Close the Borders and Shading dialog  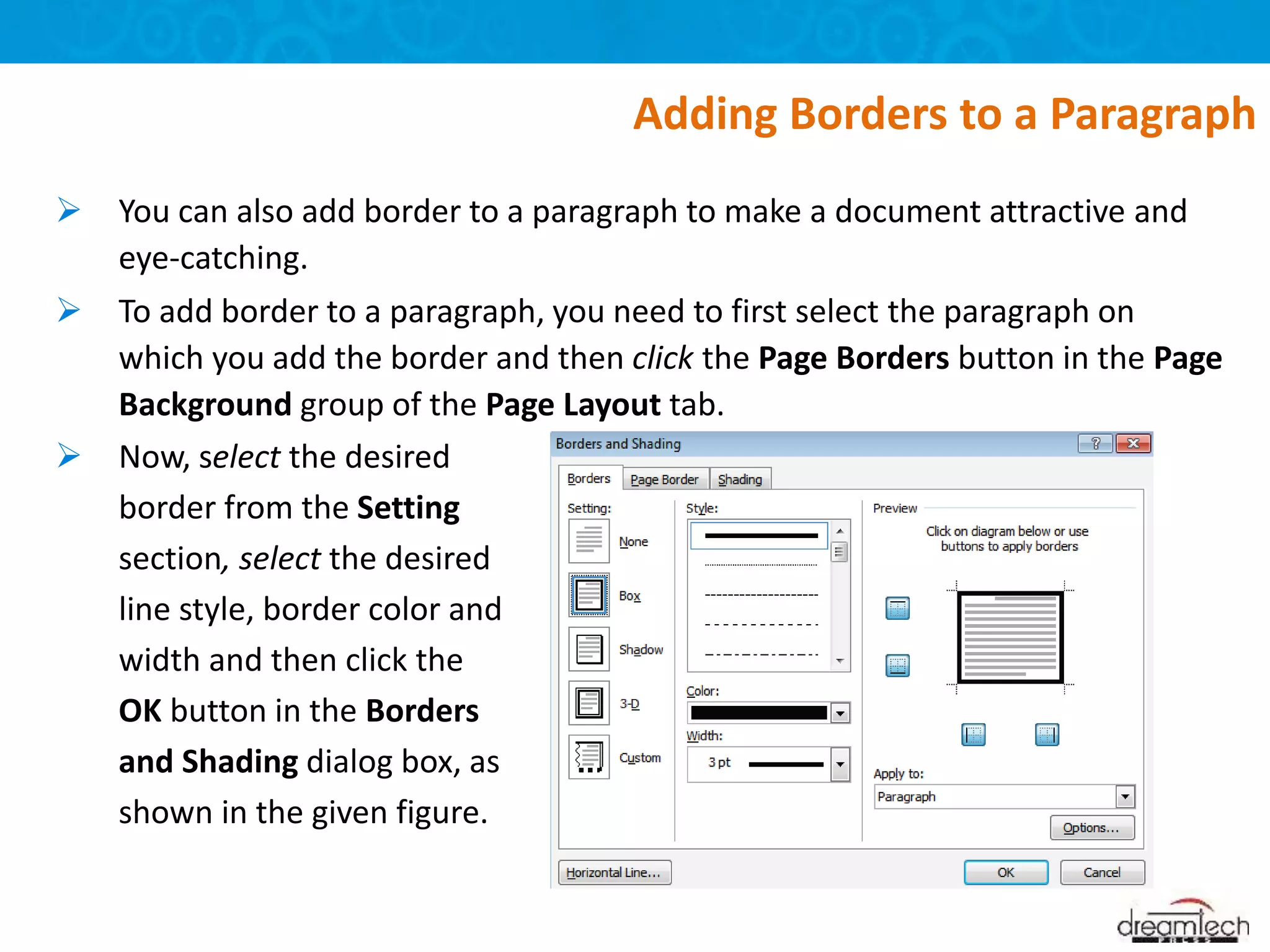coord(1133,443)
